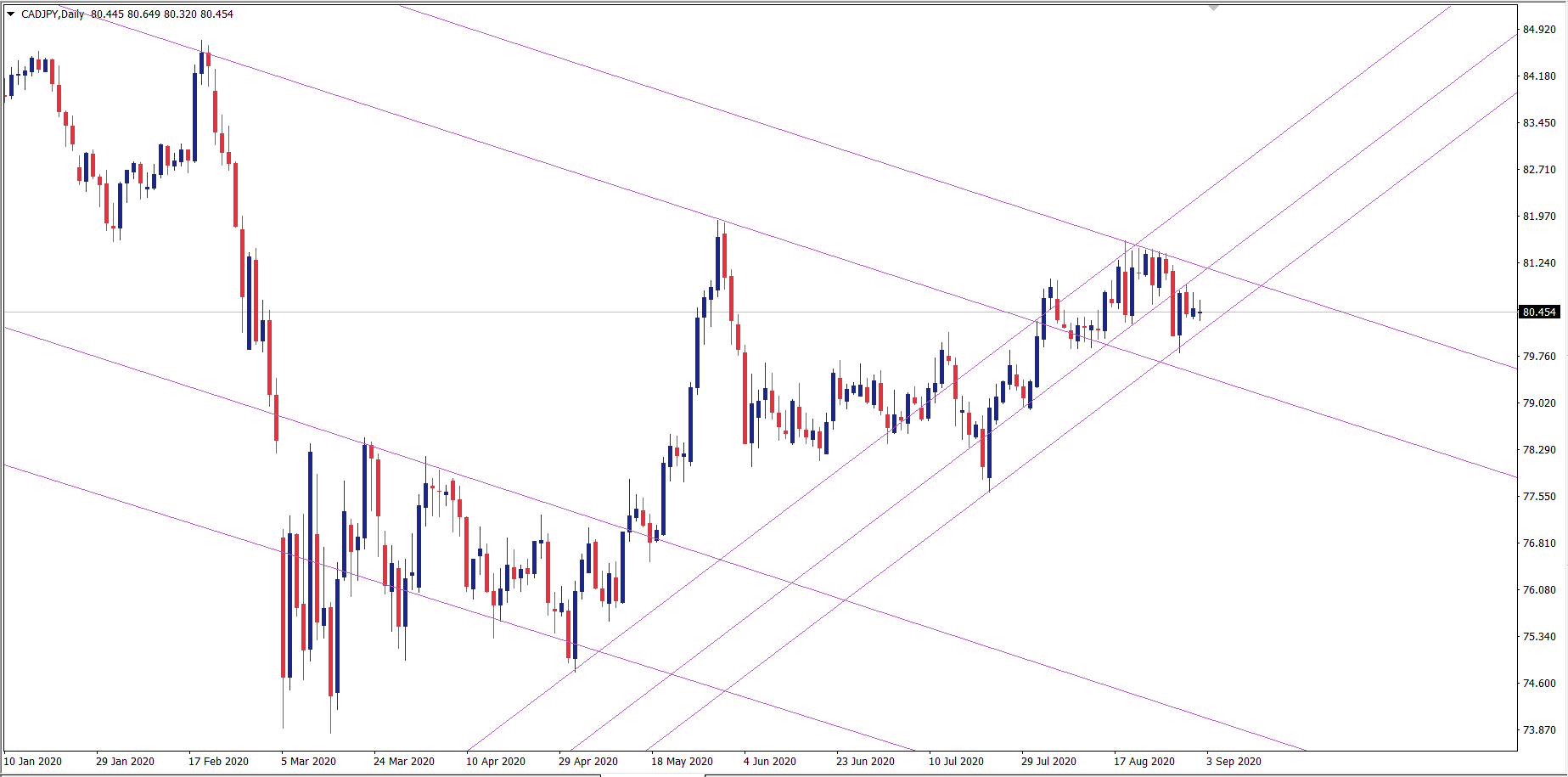Click the 78.290 price scale label
This screenshot has width=1568, height=777.
1539,449
